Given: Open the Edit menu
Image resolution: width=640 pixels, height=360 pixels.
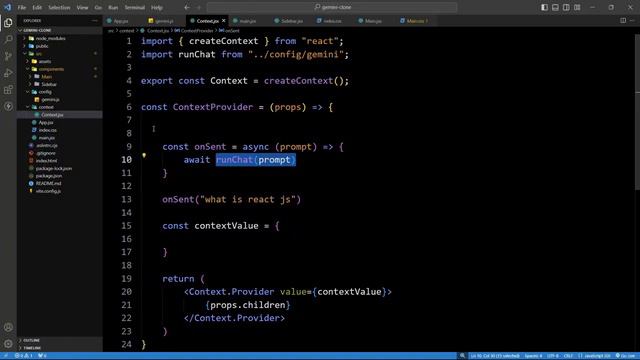Looking at the screenshot, I should 37,7.
